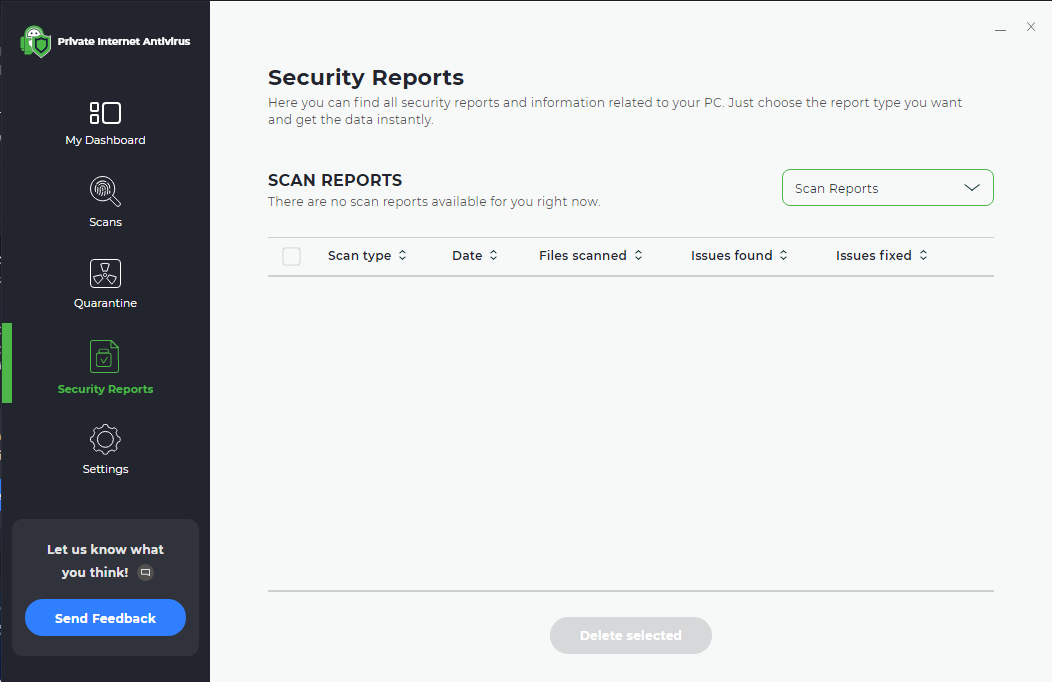Close the antivirus window

(1031, 27)
